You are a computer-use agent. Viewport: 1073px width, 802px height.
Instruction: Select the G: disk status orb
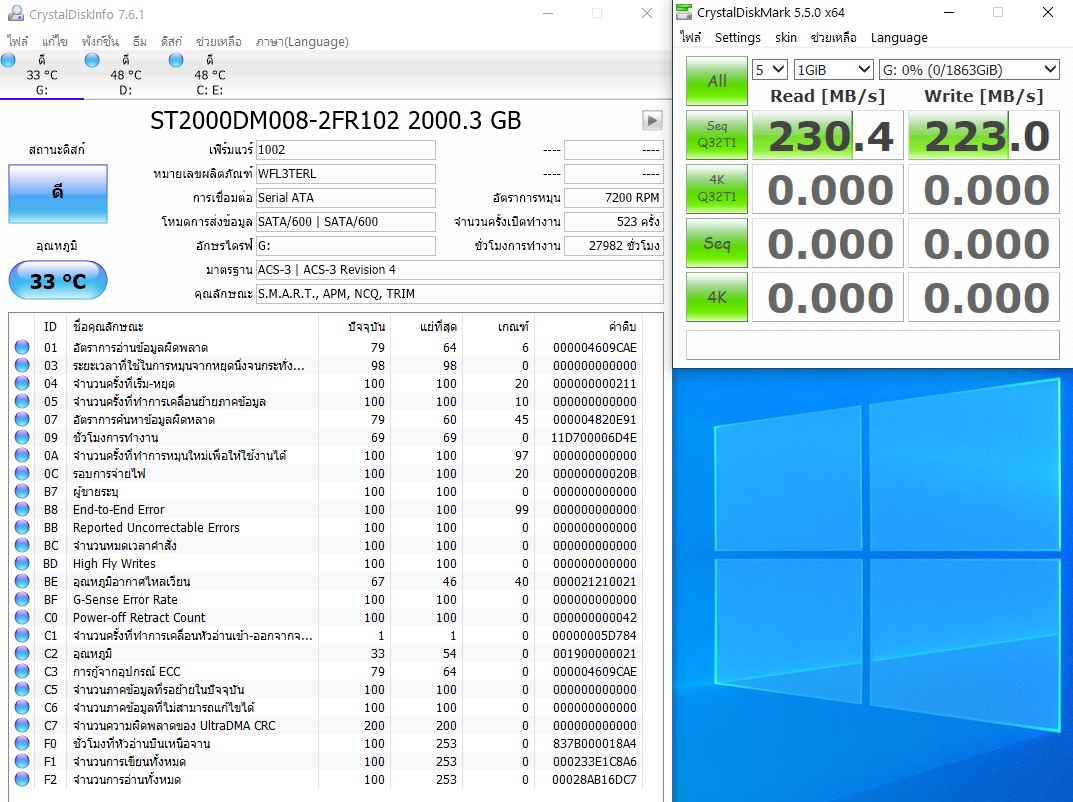click(8, 60)
